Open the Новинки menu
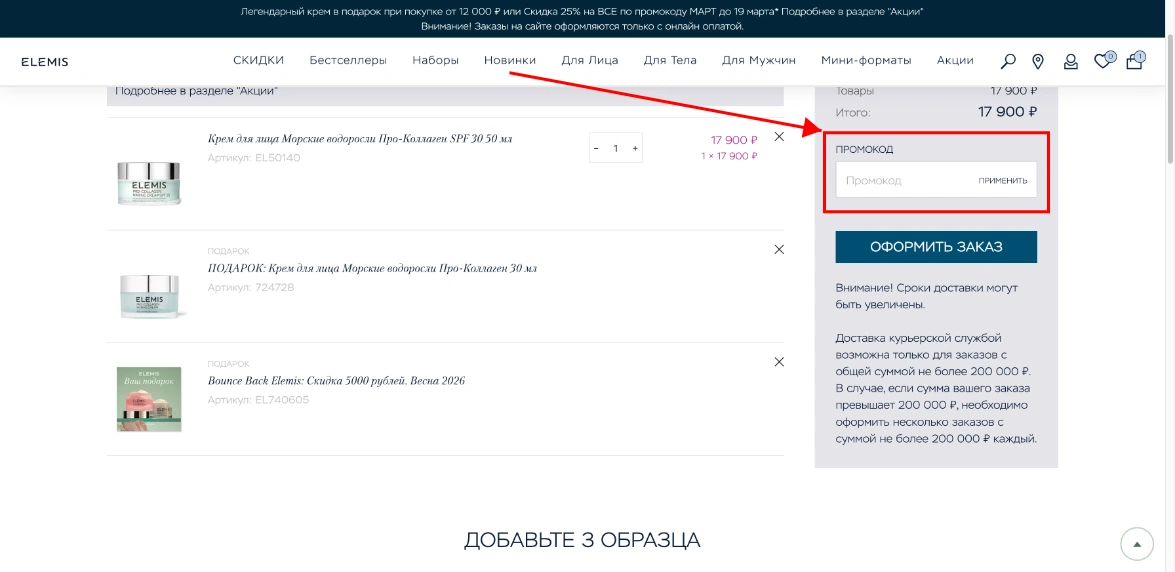 click(510, 61)
